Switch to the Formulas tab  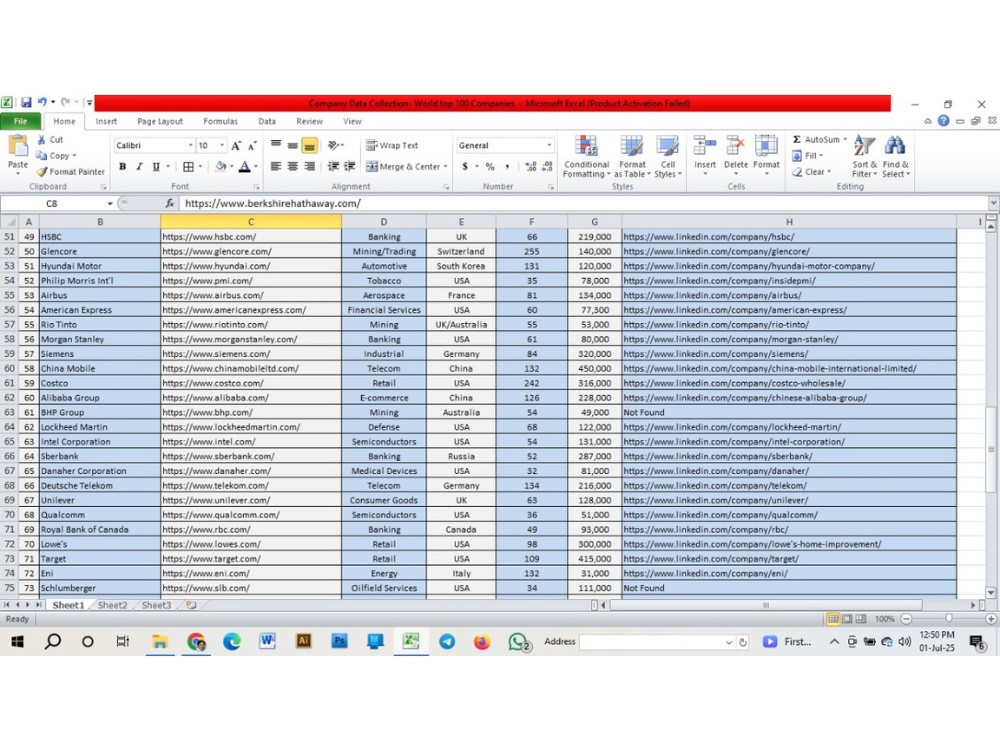(x=221, y=121)
